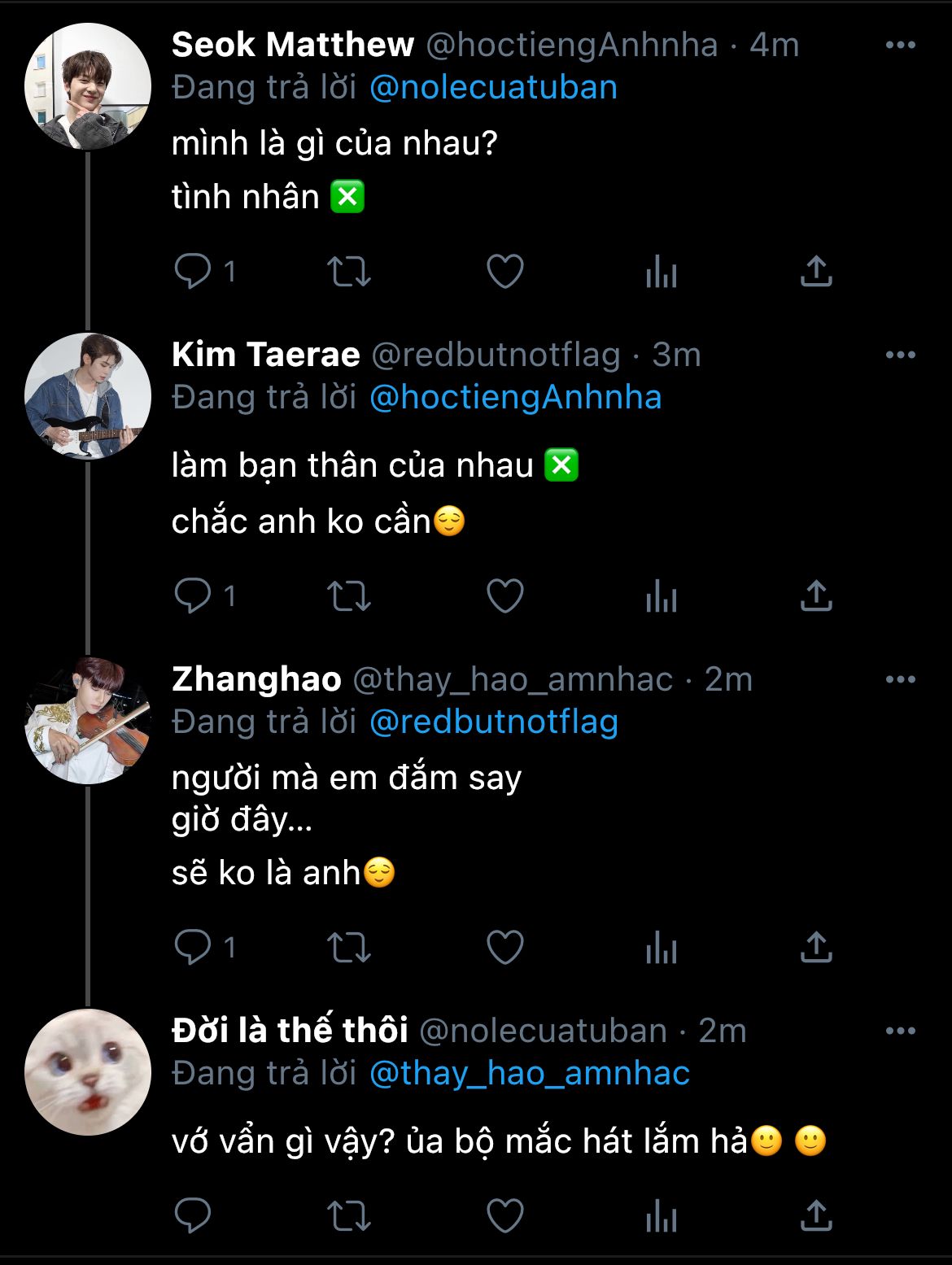Open more options on Kim Taerae's tweet
Screen dimensions: 952x1265
pos(900,355)
